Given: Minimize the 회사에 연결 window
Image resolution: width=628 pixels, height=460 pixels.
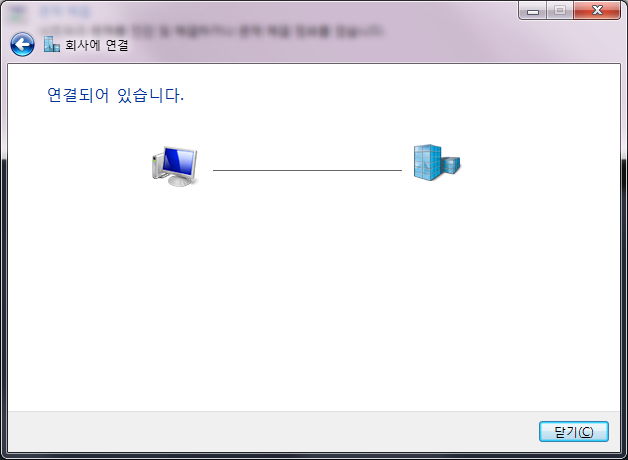Looking at the screenshot, I should pyautogui.click(x=533, y=11).
